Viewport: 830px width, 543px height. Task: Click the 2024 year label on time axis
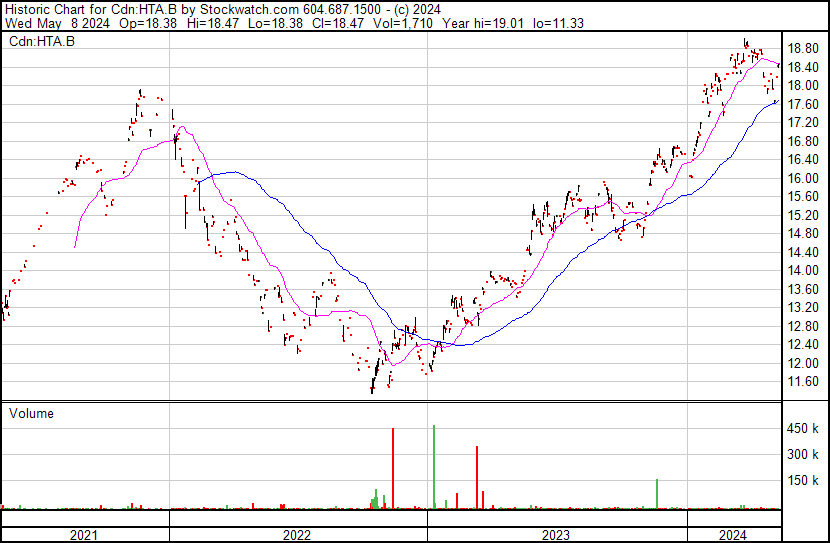click(x=733, y=535)
